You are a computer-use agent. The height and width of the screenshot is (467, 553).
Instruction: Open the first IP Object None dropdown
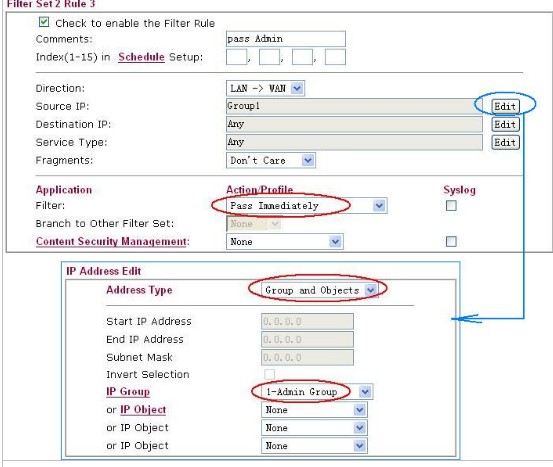pyautogui.click(x=314, y=410)
